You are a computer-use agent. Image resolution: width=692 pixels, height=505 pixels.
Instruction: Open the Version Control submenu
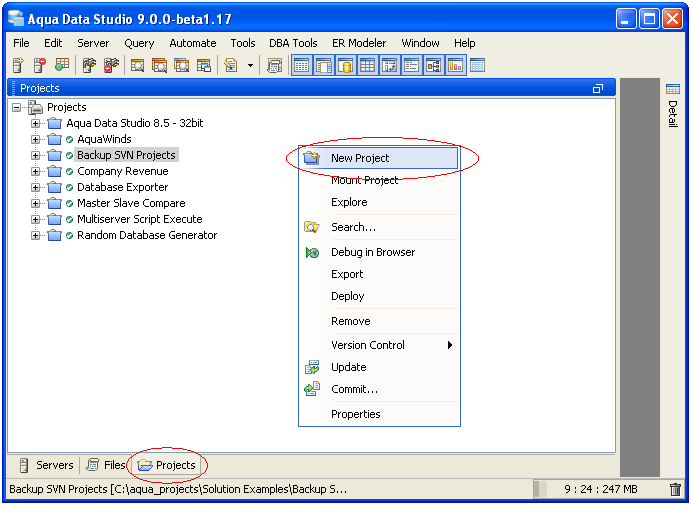(379, 345)
